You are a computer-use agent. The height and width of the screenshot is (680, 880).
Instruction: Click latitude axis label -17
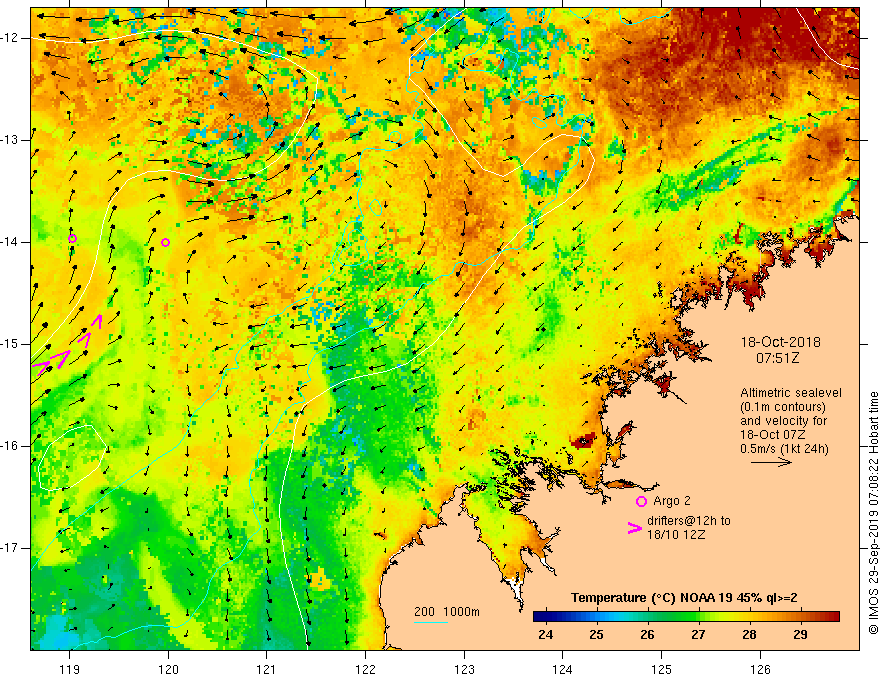[10, 548]
